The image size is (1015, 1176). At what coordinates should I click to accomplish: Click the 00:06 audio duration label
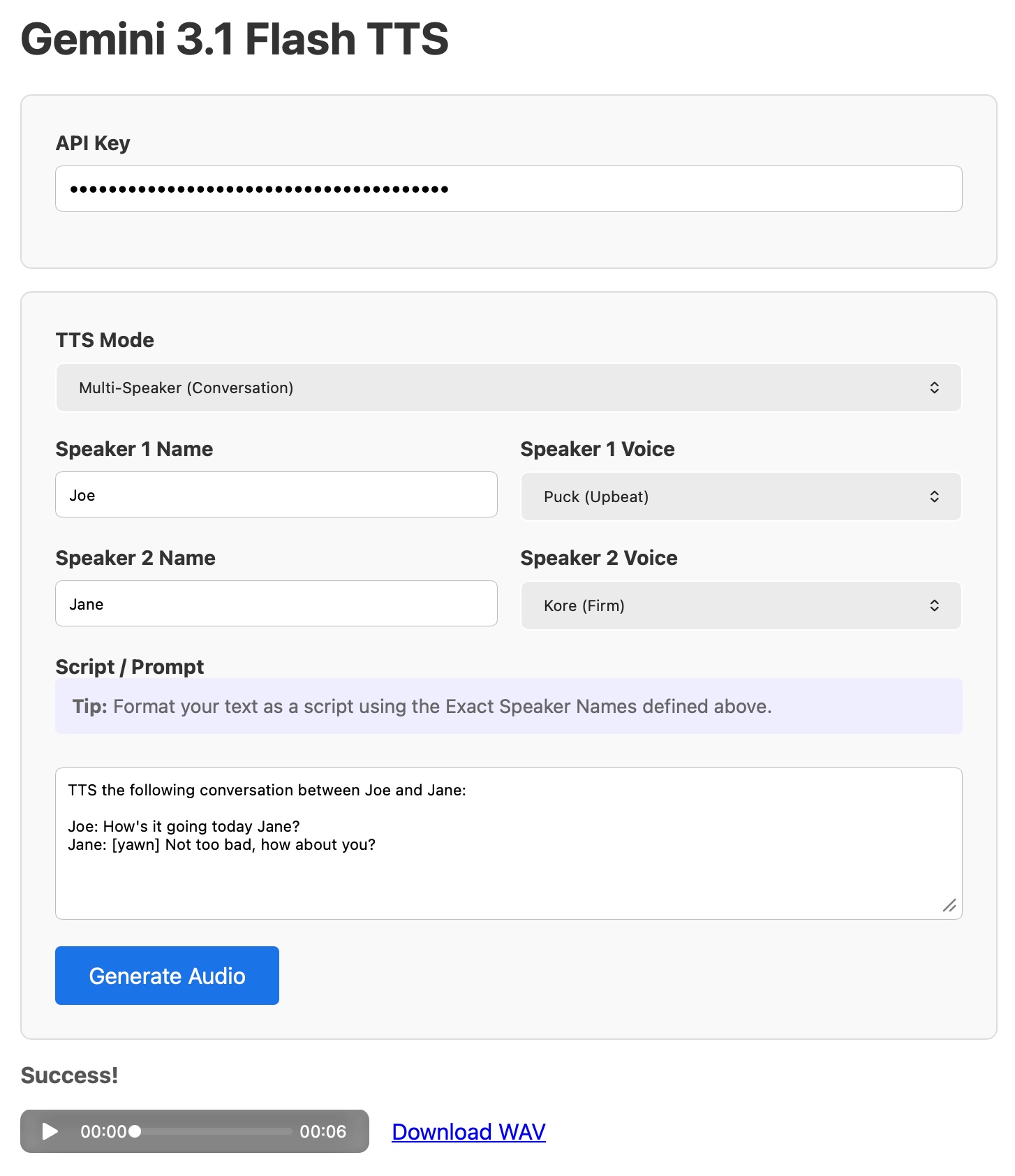point(323,1131)
